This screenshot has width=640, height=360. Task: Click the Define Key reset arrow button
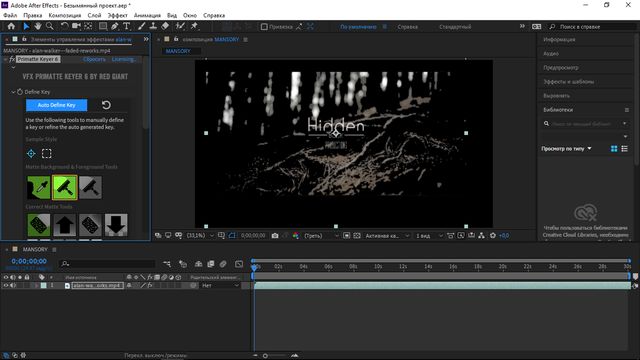pos(106,105)
